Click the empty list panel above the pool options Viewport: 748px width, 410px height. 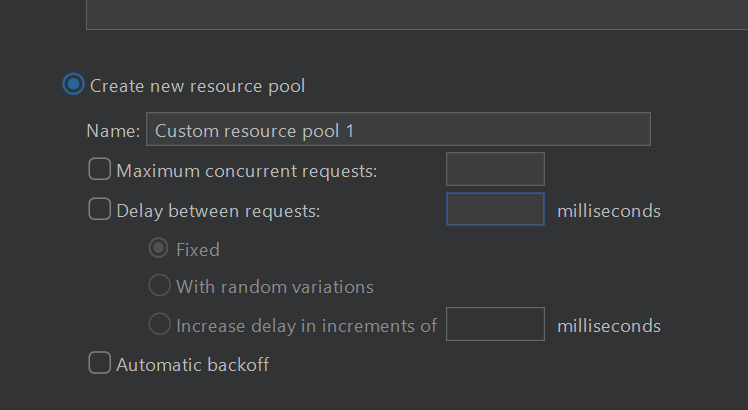[x=417, y=14]
